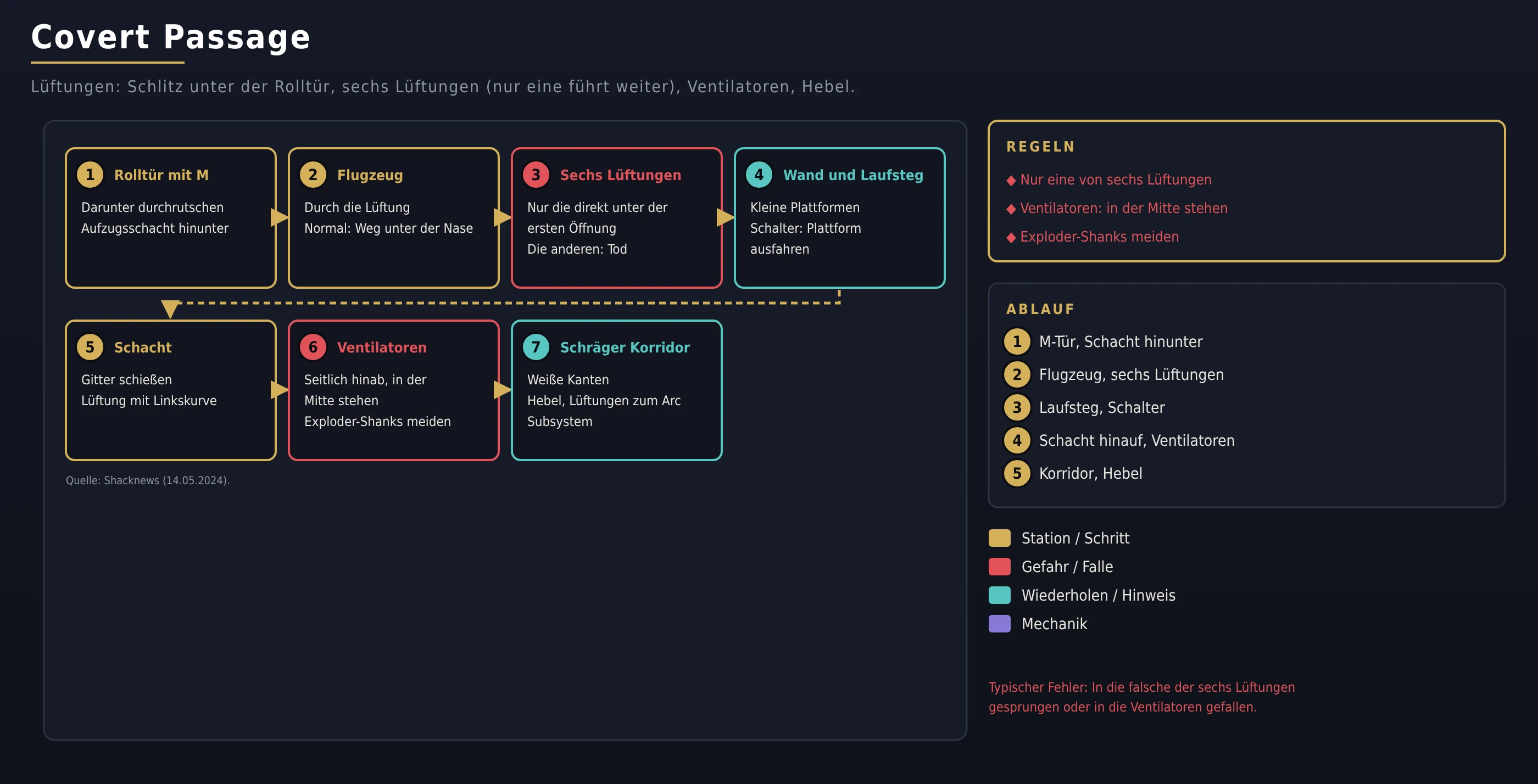Click the teal number 7 badge on Schräger Korridor
The height and width of the screenshot is (784, 1538).
point(536,347)
